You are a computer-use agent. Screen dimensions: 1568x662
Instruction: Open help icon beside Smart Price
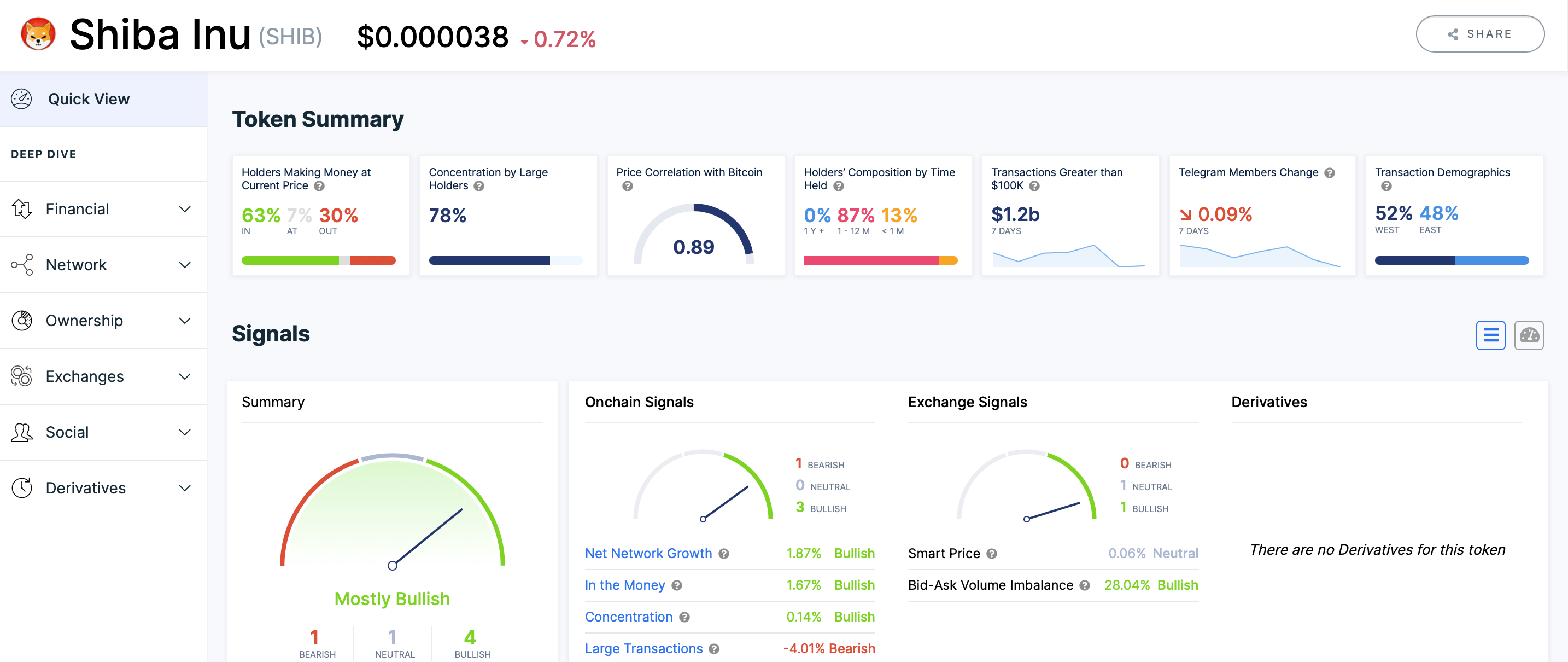pyautogui.click(x=992, y=554)
